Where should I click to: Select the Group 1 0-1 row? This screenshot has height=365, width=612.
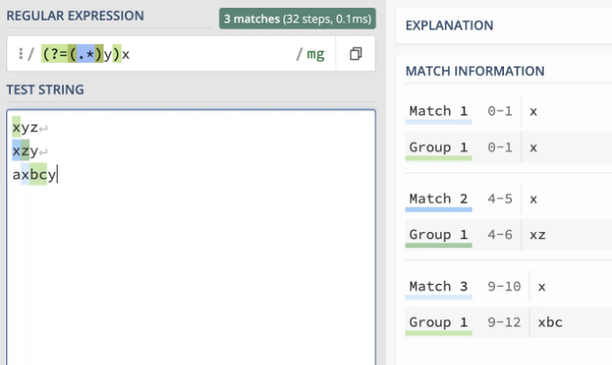pyautogui.click(x=508, y=148)
